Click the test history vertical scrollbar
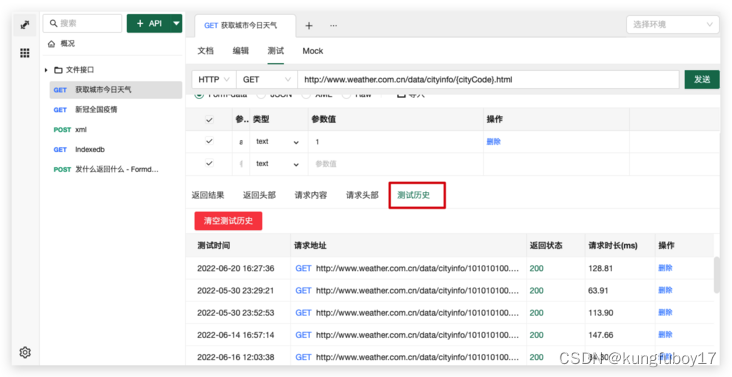This screenshot has width=732, height=377. tap(717, 275)
